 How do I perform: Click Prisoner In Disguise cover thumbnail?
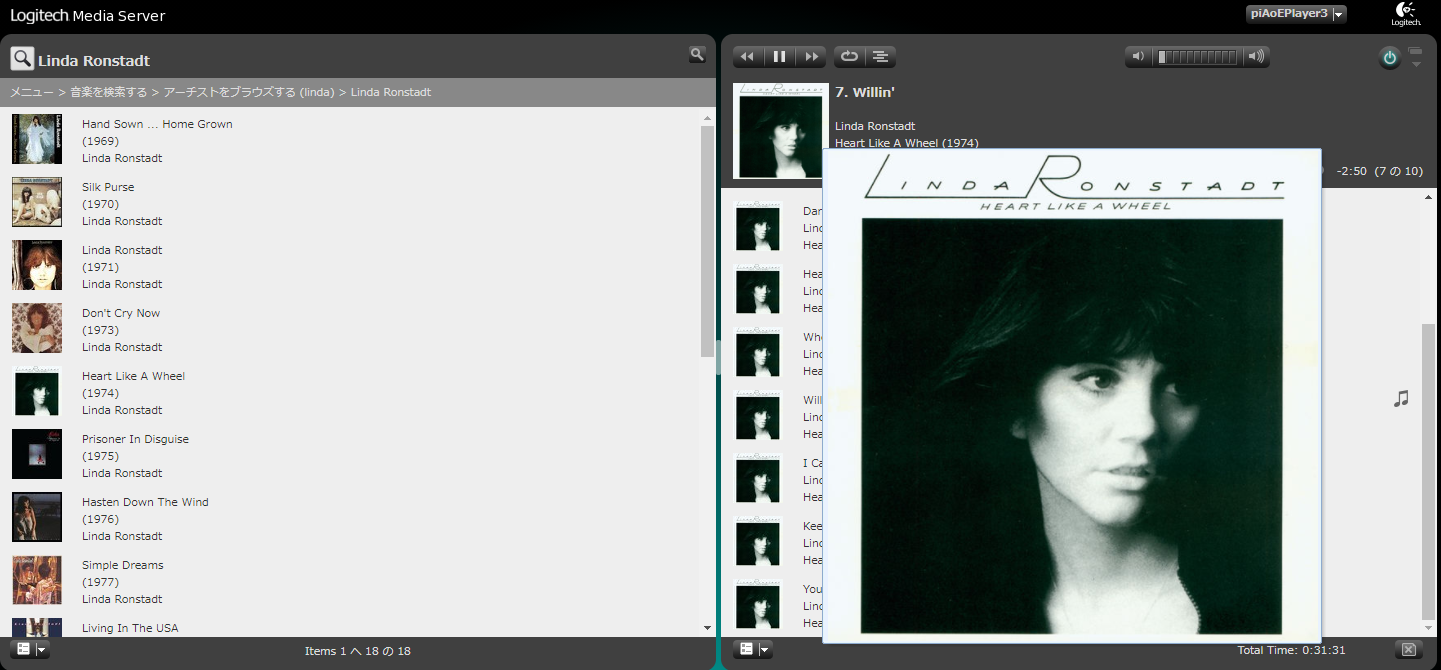[37, 454]
